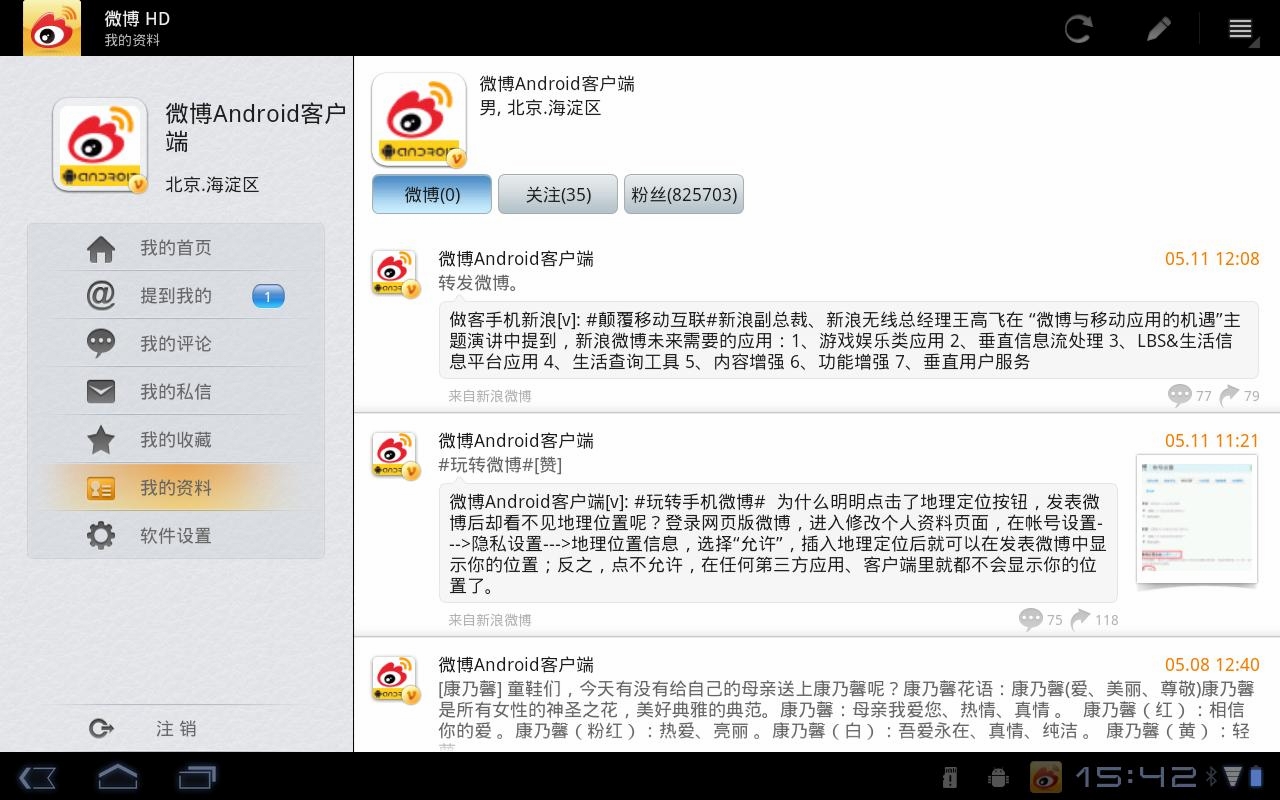1280x800 pixels.
Task: Repost the 05.11 12:08 post
Action: (x=1239, y=396)
